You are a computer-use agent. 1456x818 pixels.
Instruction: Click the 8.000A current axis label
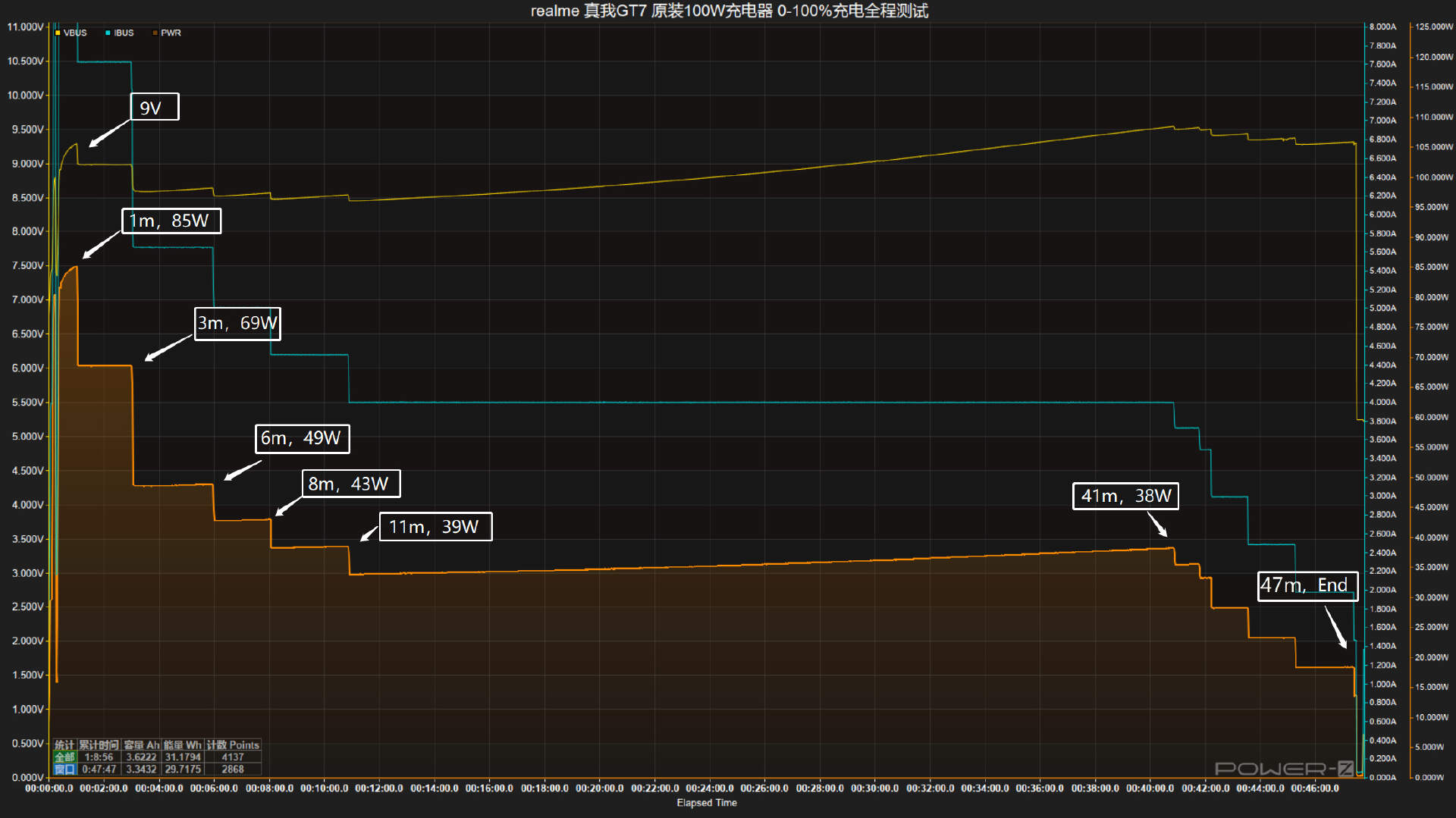(x=1382, y=27)
